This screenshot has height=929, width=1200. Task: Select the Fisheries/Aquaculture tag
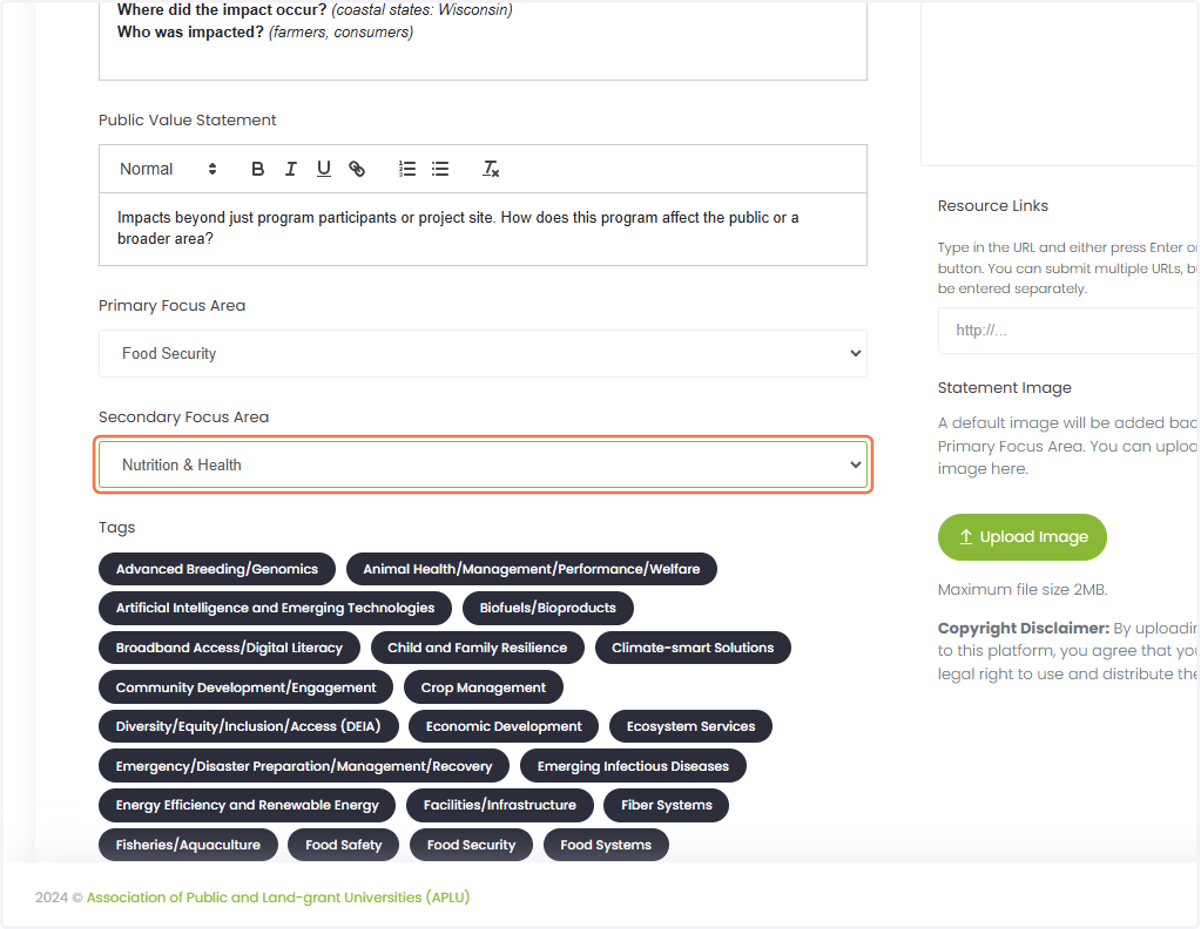188,845
